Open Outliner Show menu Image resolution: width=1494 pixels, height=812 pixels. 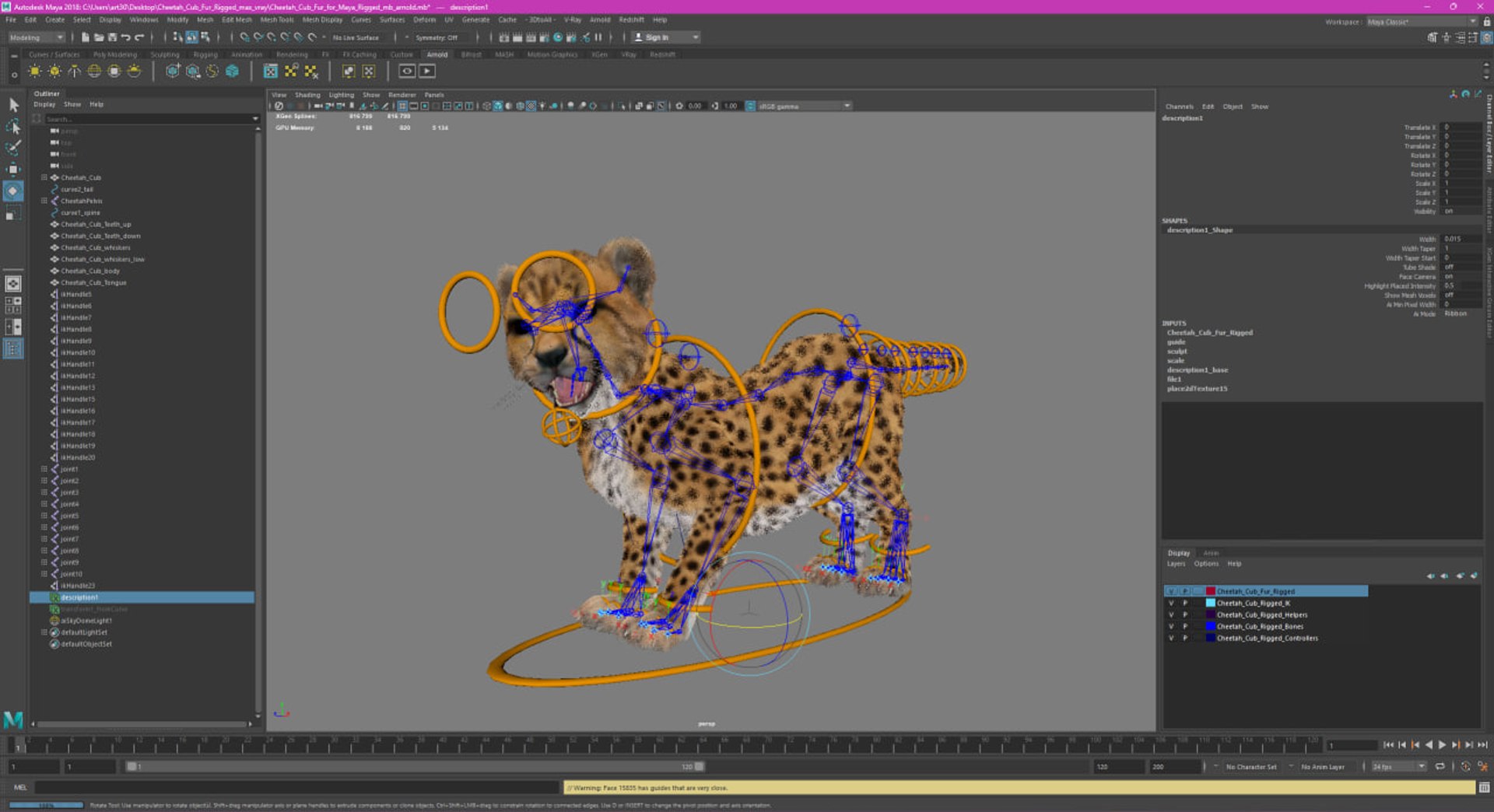pos(72,104)
